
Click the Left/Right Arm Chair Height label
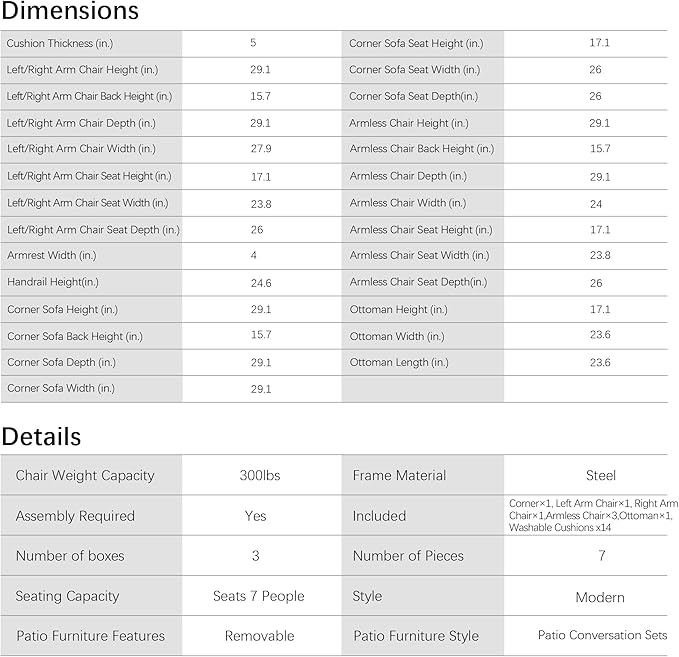click(82, 70)
